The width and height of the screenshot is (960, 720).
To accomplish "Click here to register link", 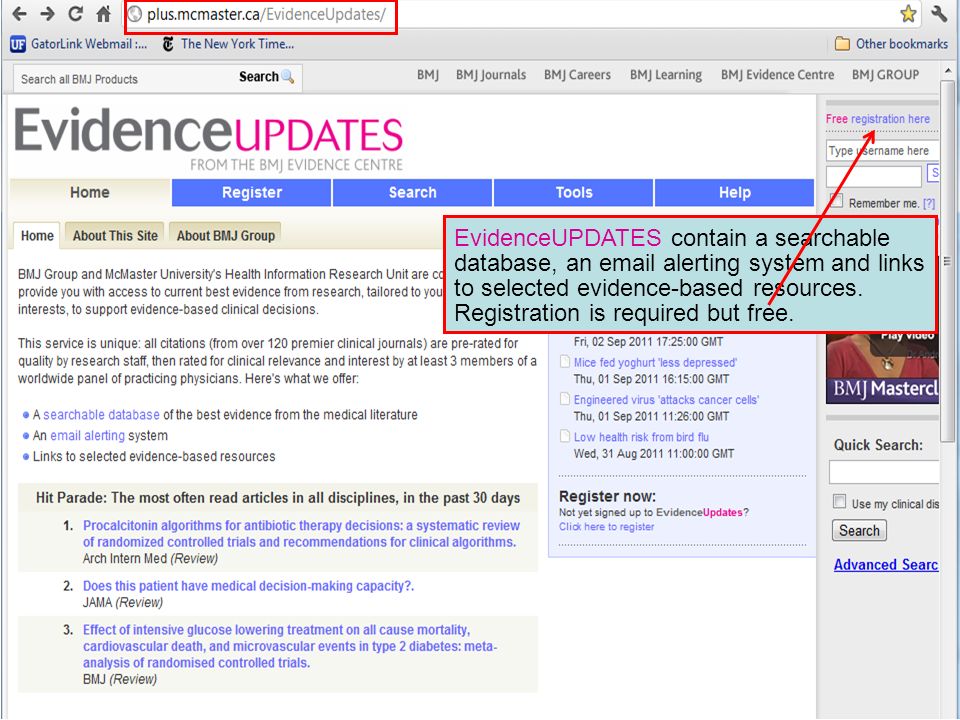I will [606, 527].
